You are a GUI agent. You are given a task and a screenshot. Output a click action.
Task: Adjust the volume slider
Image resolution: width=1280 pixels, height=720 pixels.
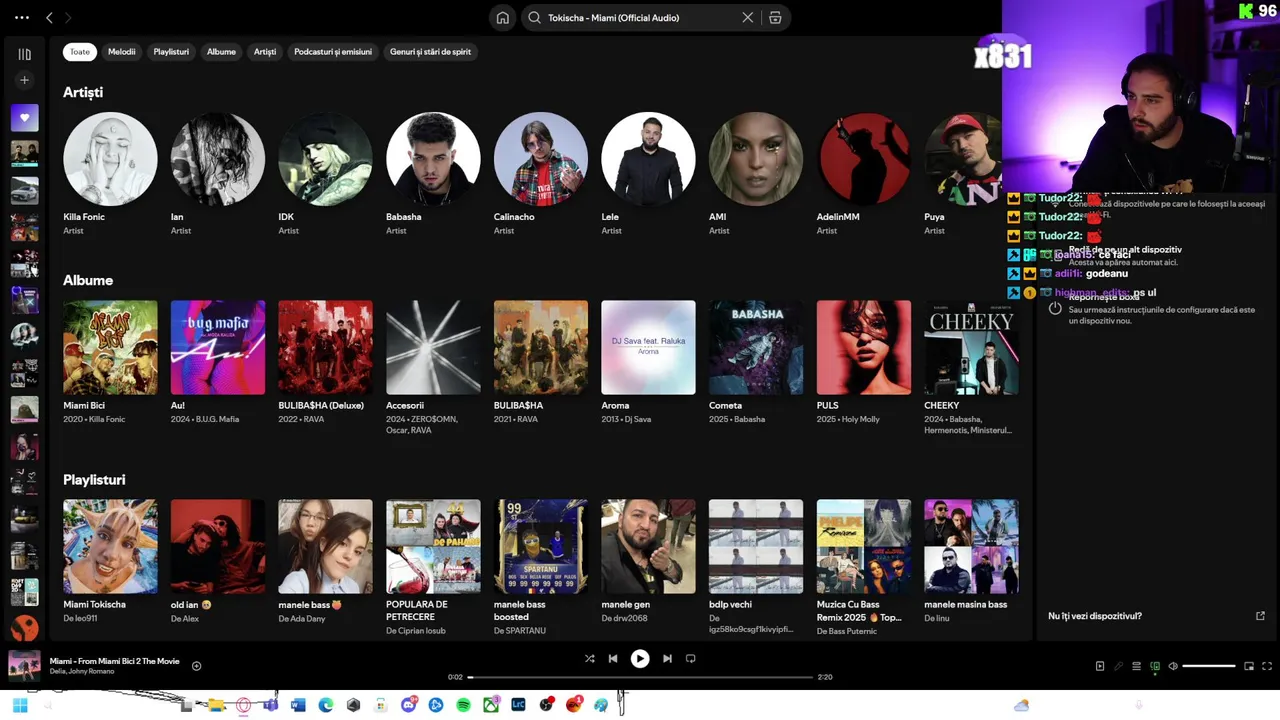1209,666
